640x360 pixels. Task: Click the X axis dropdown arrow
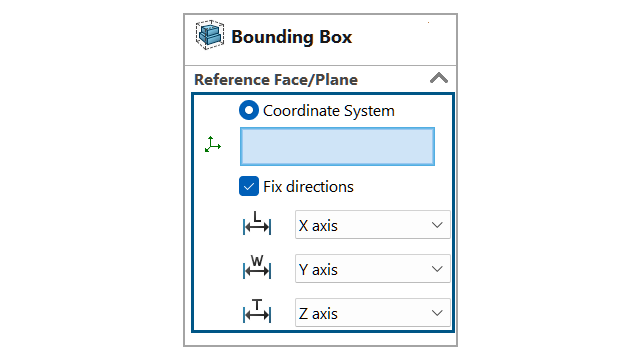tap(437, 225)
